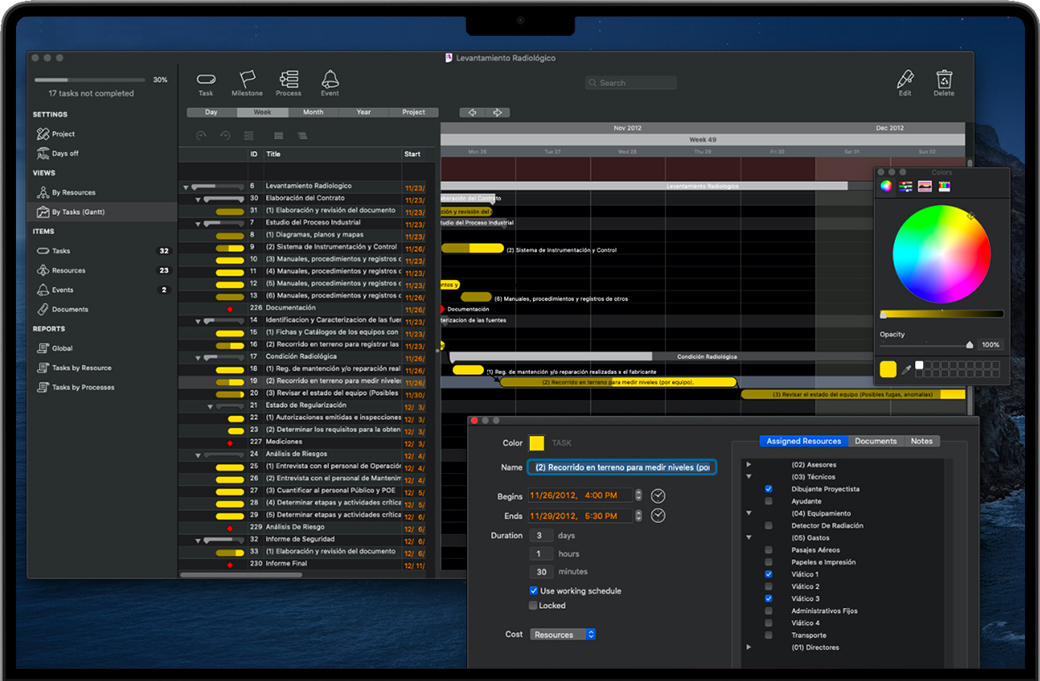Switch timeline to Month view
The height and width of the screenshot is (681, 1040).
[313, 112]
